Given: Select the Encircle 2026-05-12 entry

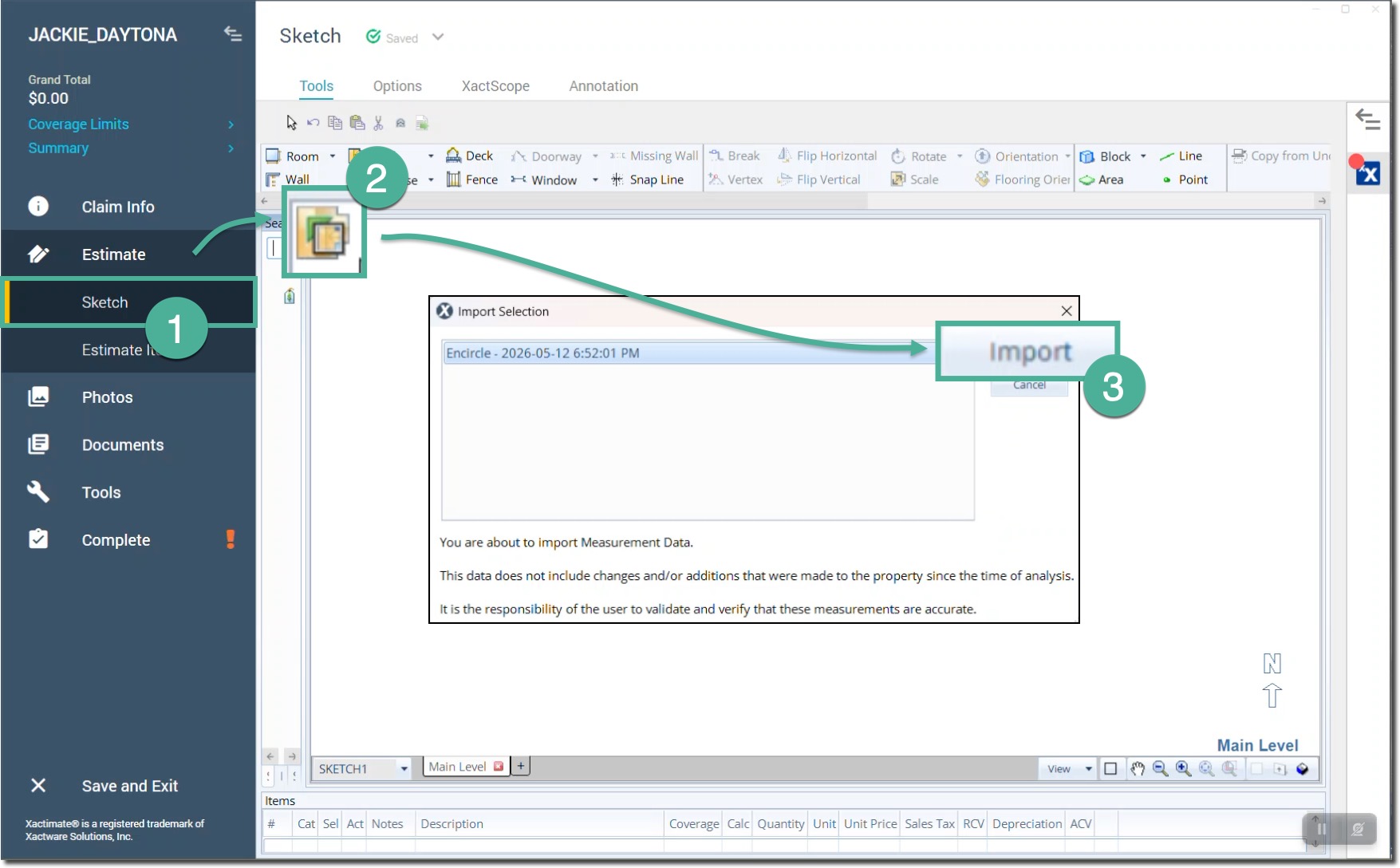Looking at the screenshot, I should point(688,353).
